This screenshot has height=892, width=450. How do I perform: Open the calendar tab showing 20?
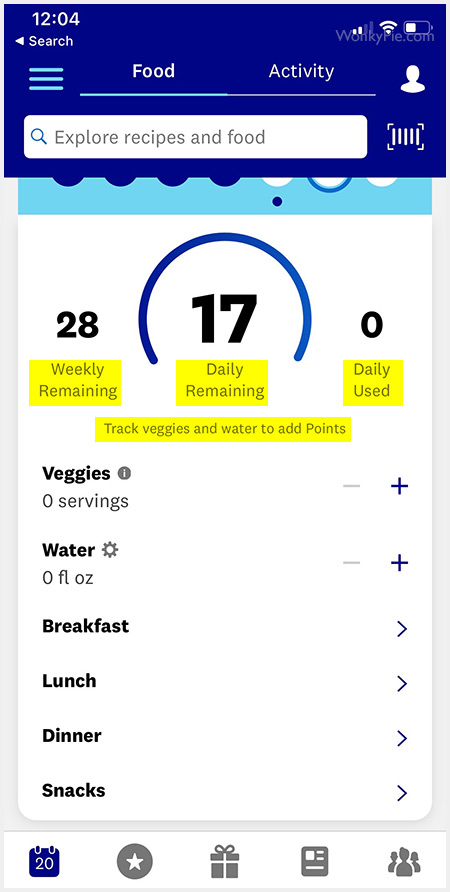pos(44,861)
